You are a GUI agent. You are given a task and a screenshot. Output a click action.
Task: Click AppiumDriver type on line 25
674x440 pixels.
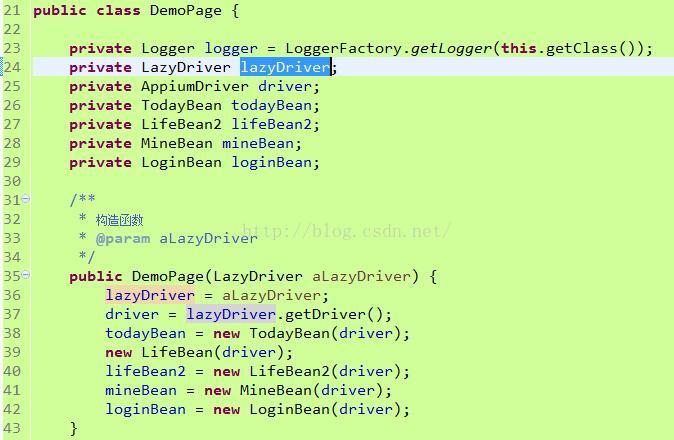[x=195, y=86]
